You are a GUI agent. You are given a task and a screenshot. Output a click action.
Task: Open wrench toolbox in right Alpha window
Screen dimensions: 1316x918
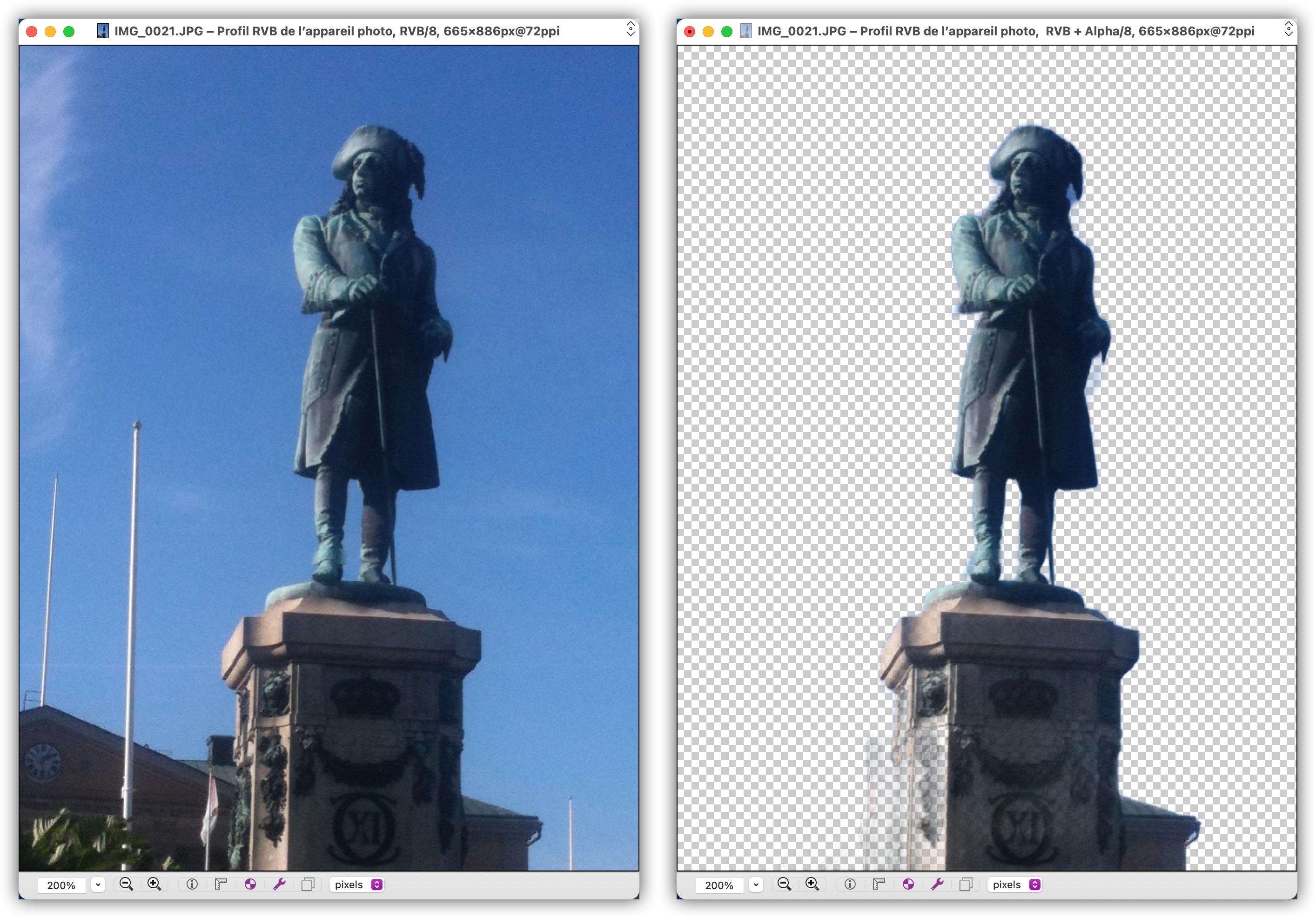point(937,884)
